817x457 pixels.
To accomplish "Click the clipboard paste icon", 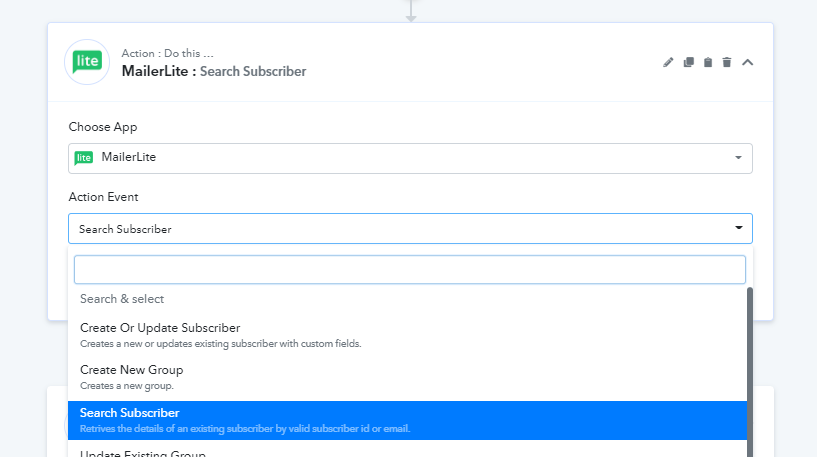I will tap(708, 63).
